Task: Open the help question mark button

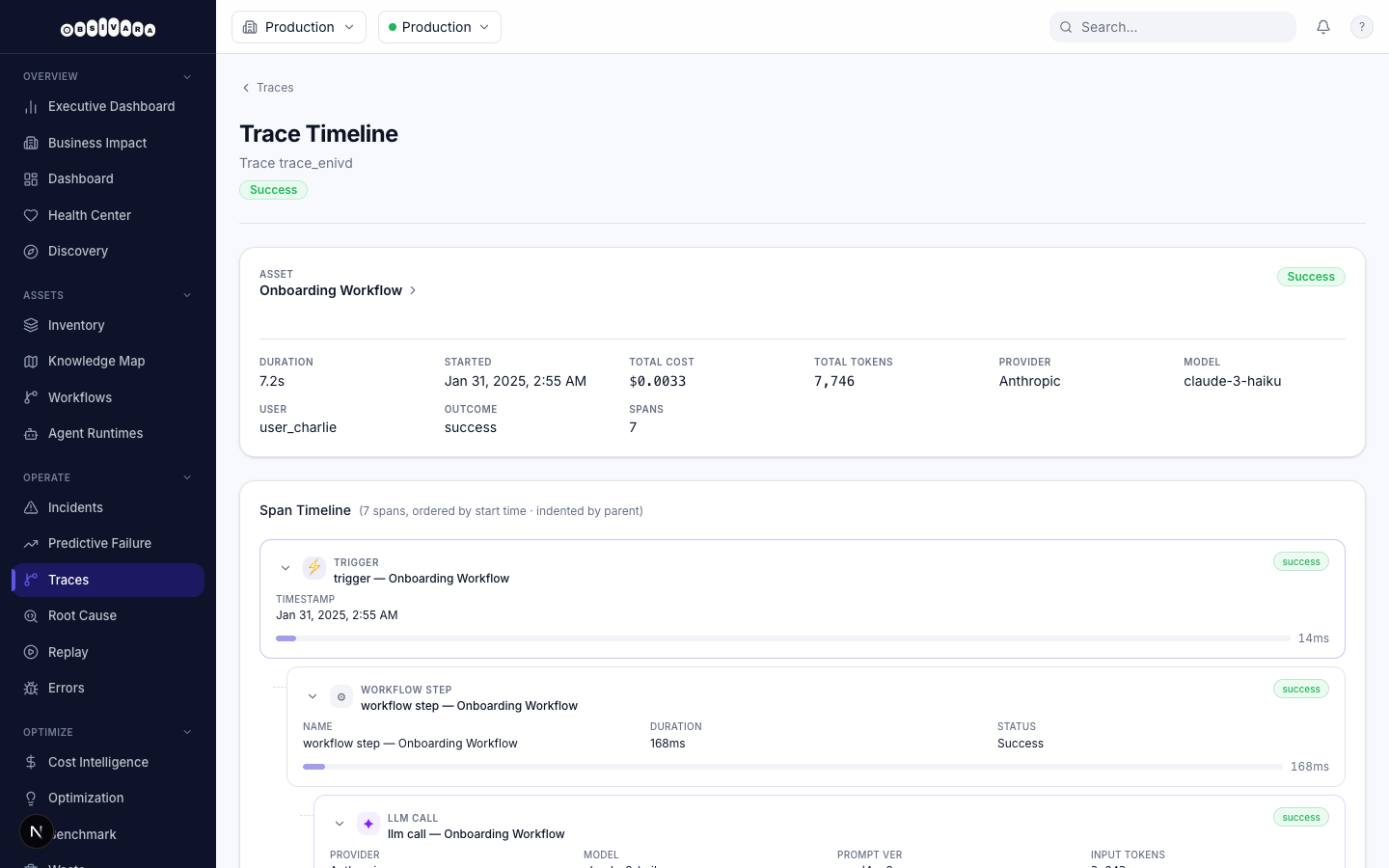Action: [1362, 27]
